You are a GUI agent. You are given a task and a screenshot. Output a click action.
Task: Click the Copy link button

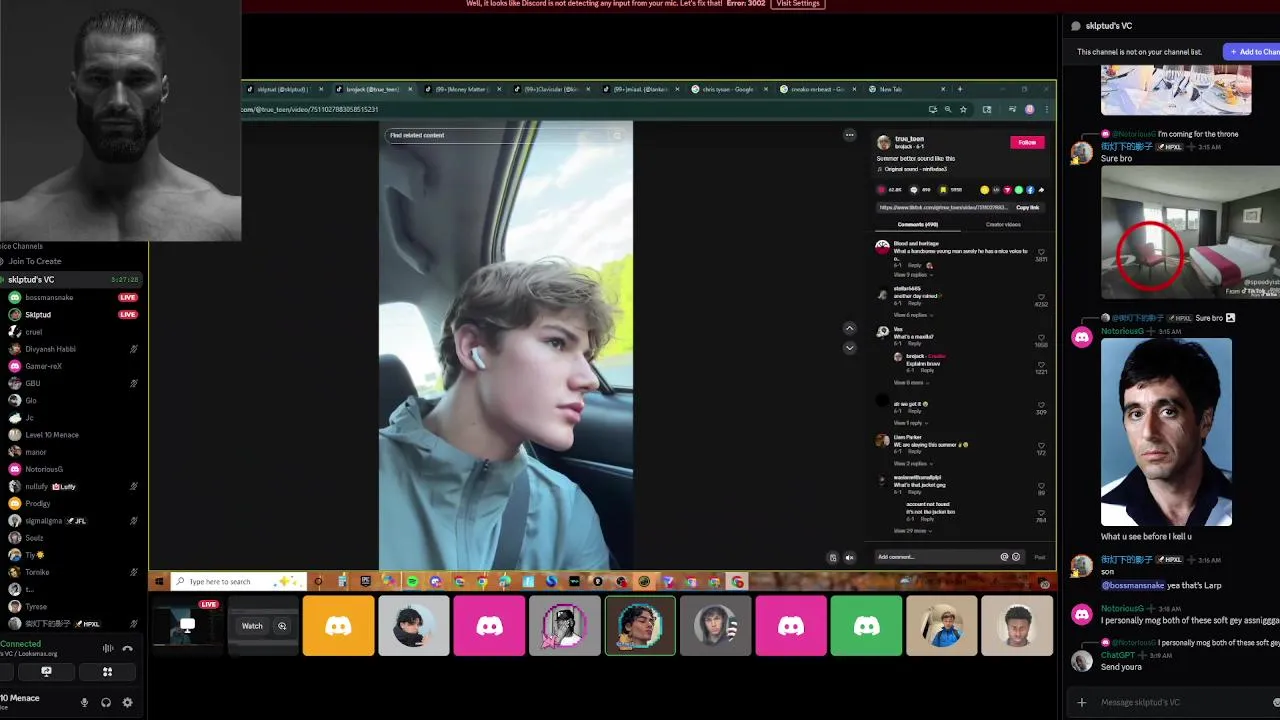pyautogui.click(x=1027, y=207)
